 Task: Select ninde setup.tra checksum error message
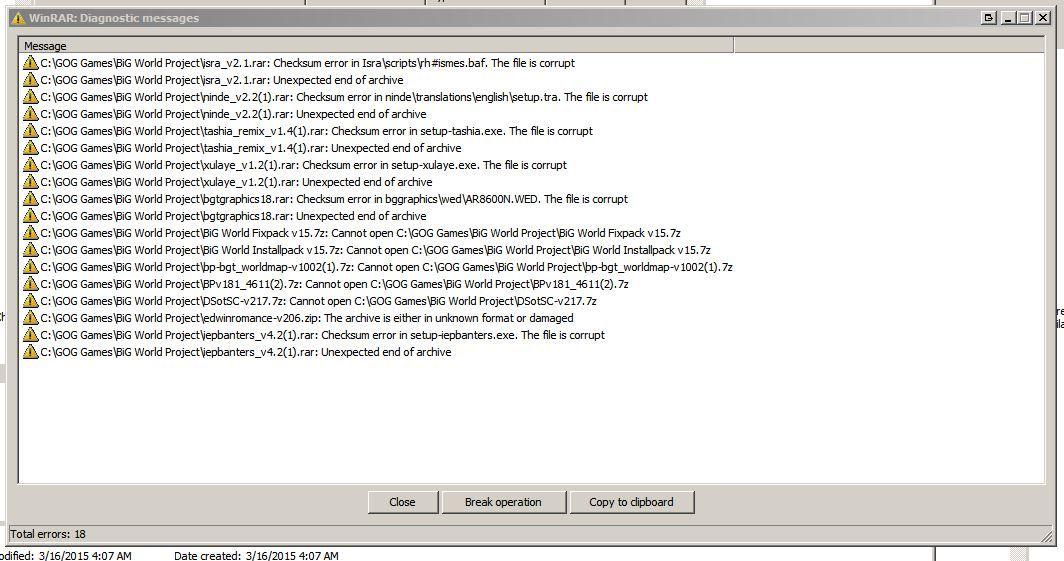tap(344, 97)
